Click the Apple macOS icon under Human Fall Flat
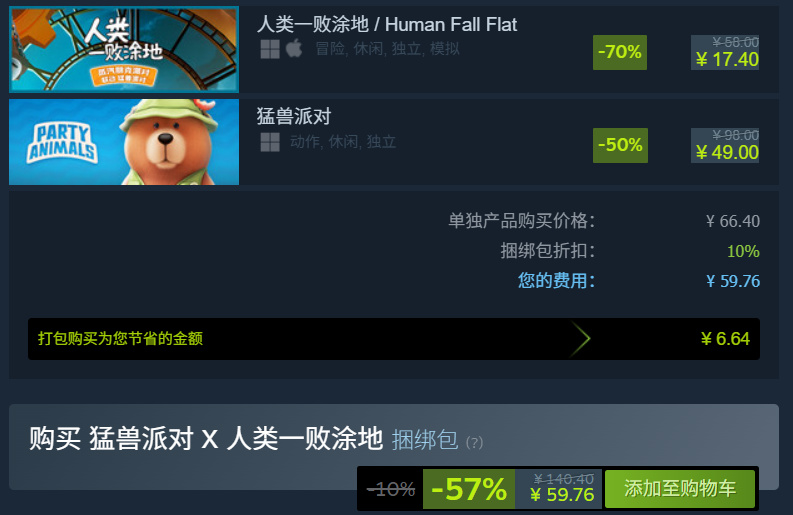 (x=294, y=49)
